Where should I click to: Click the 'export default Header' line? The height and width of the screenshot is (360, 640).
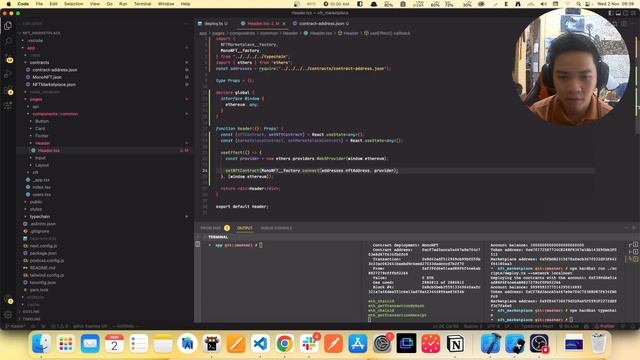click(242, 207)
